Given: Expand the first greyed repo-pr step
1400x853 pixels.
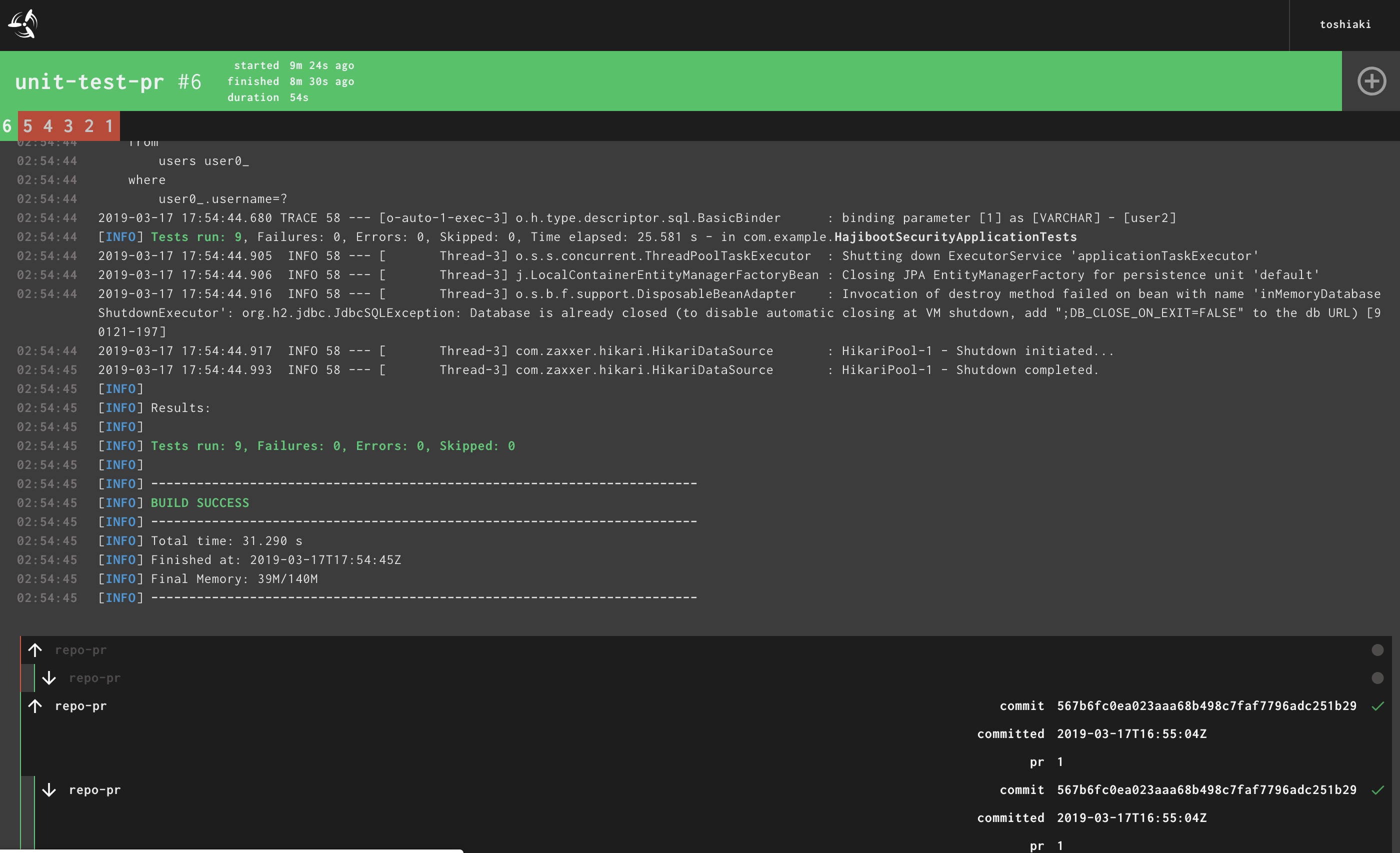Looking at the screenshot, I should tap(80, 649).
